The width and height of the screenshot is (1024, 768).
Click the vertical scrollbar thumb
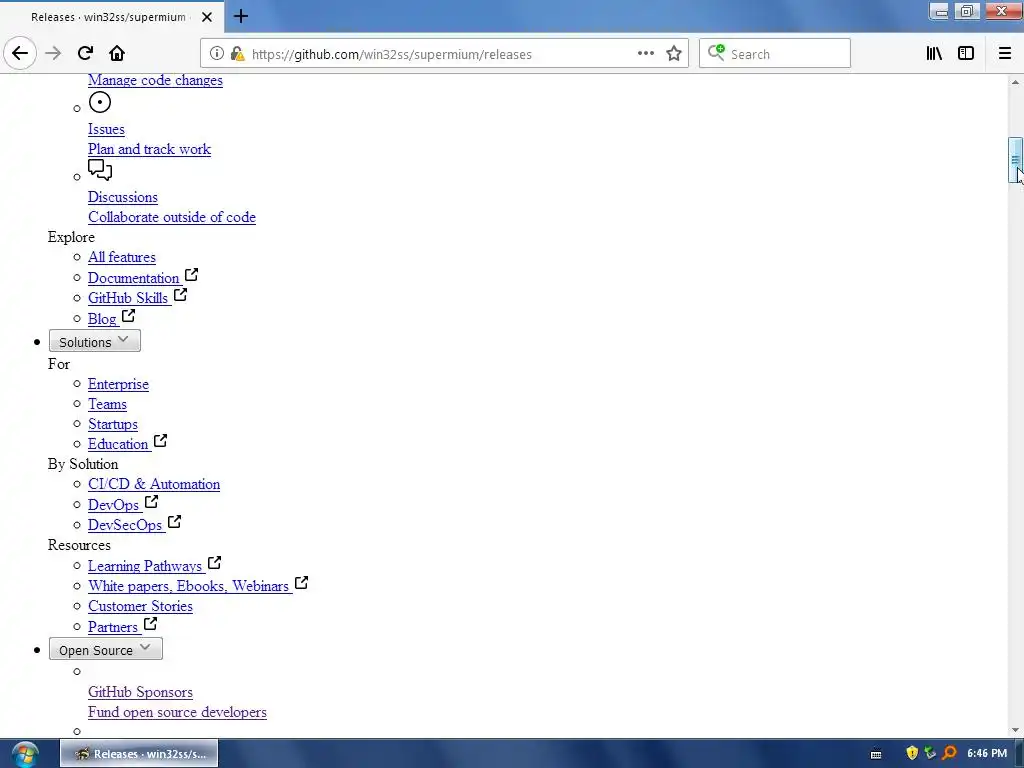(x=1016, y=160)
